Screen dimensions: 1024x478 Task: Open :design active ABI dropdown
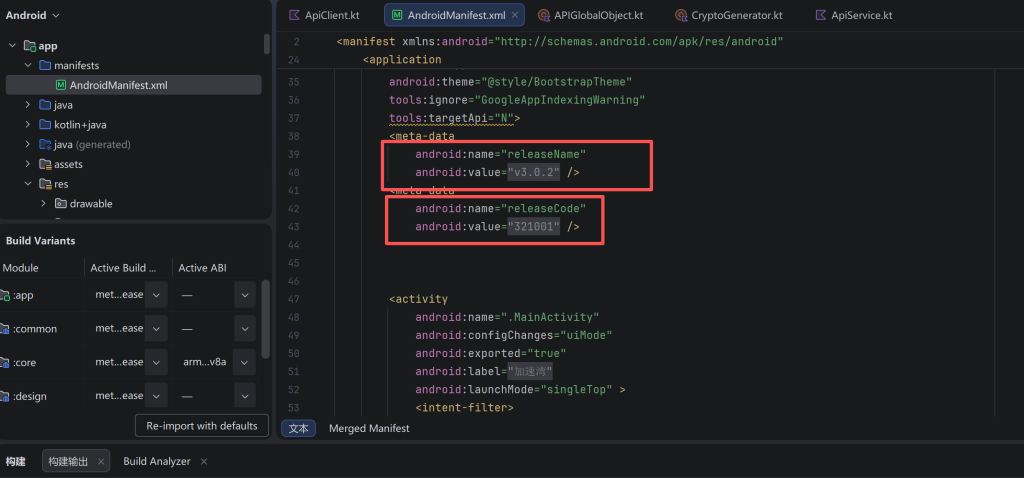[244, 396]
